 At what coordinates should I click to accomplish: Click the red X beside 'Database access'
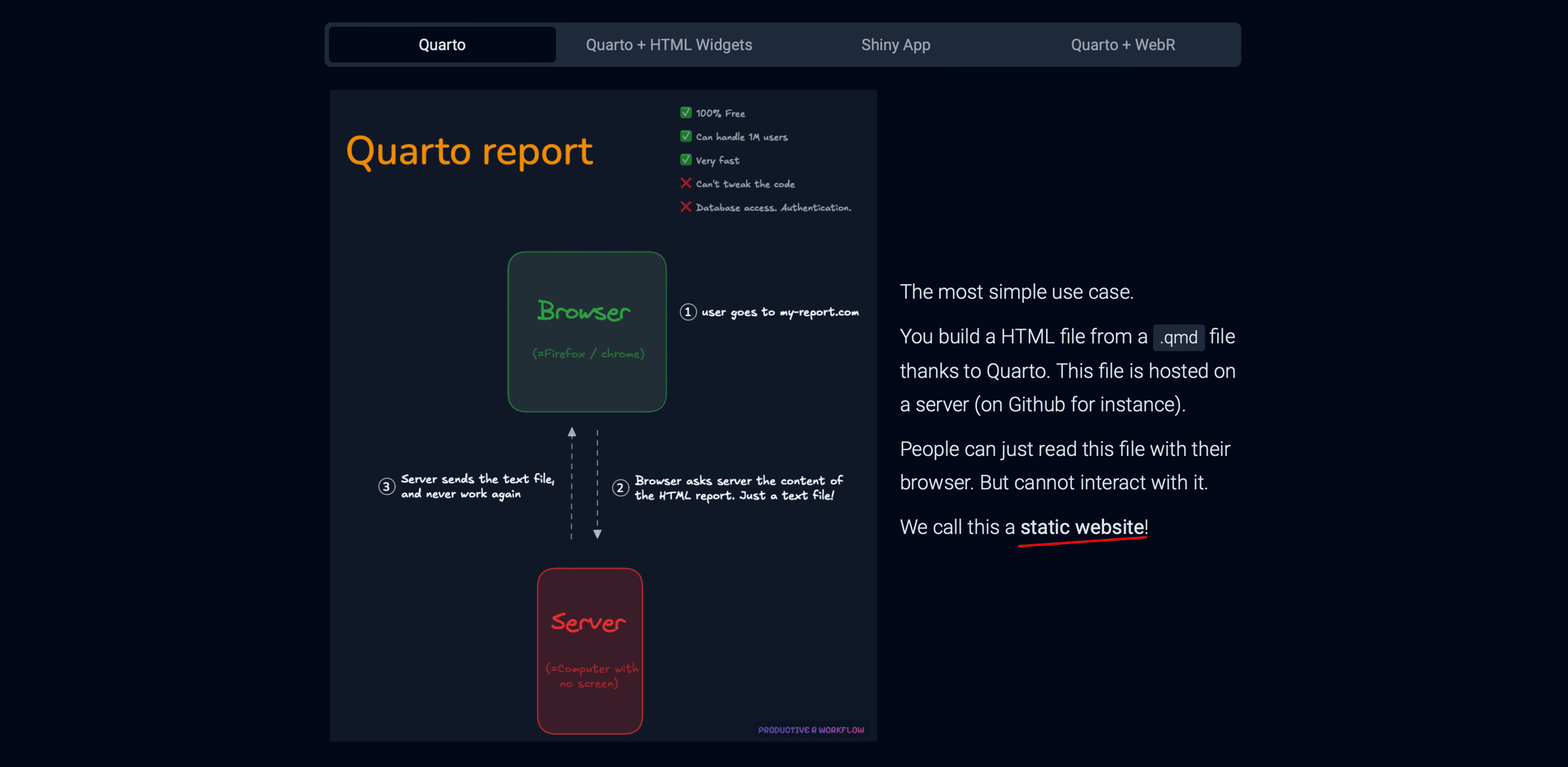tap(686, 206)
